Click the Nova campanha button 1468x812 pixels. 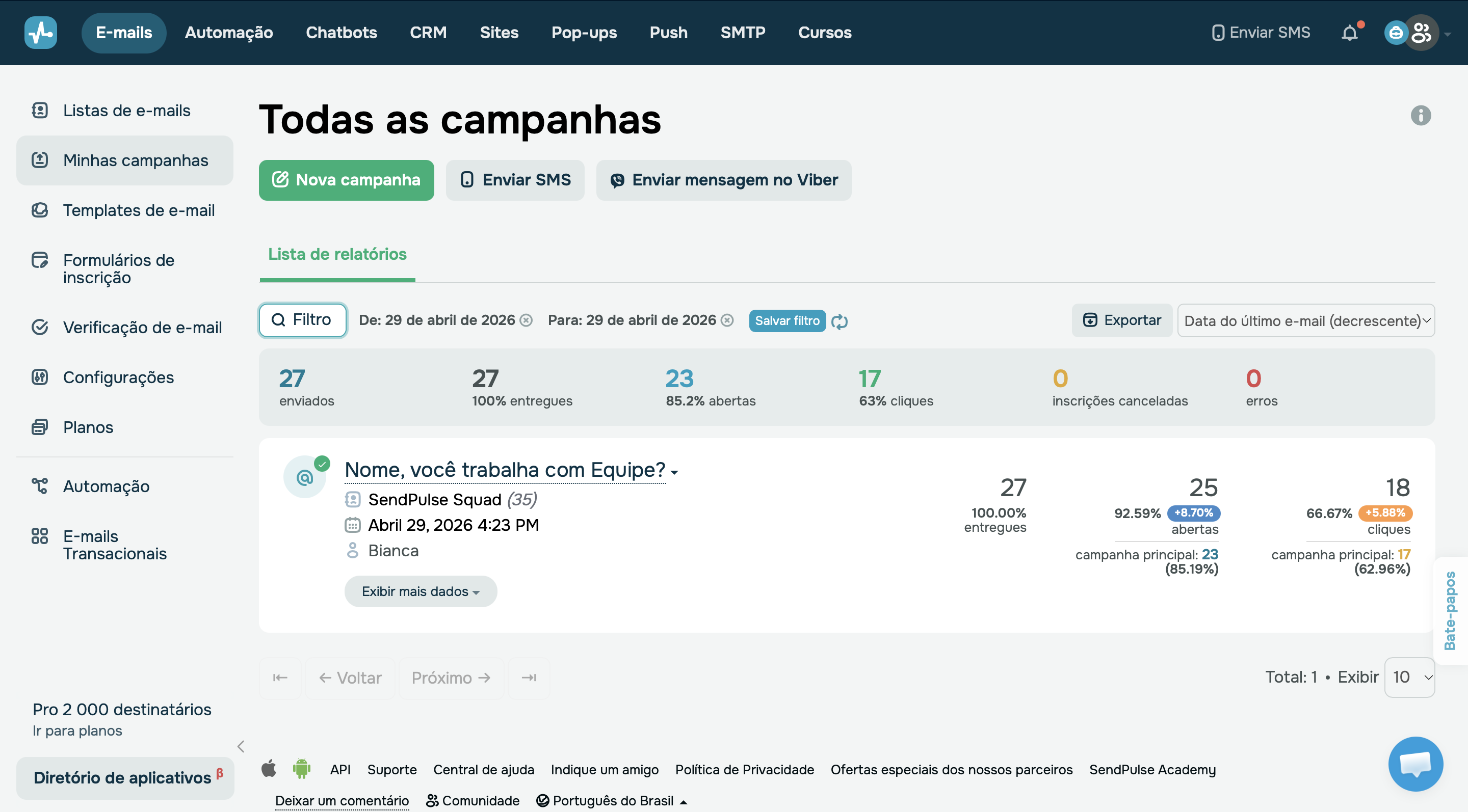point(347,180)
